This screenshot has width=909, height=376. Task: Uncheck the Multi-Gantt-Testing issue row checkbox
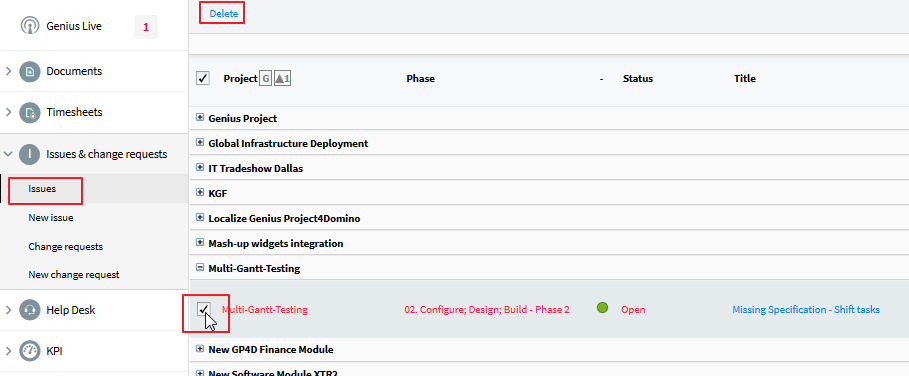[203, 309]
